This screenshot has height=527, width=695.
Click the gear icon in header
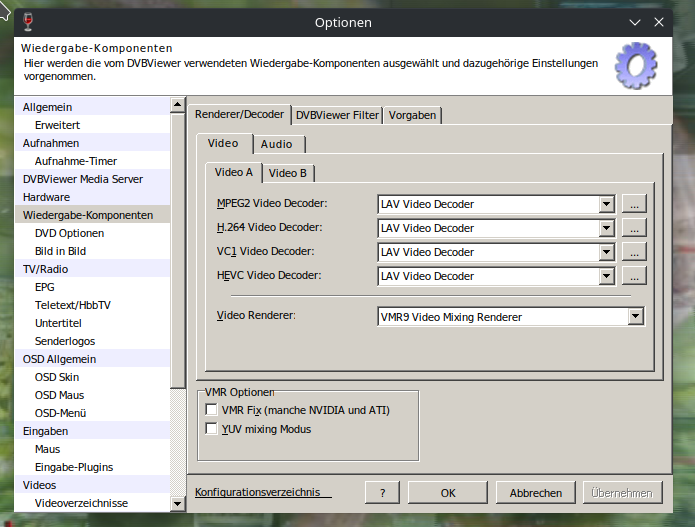tap(635, 67)
